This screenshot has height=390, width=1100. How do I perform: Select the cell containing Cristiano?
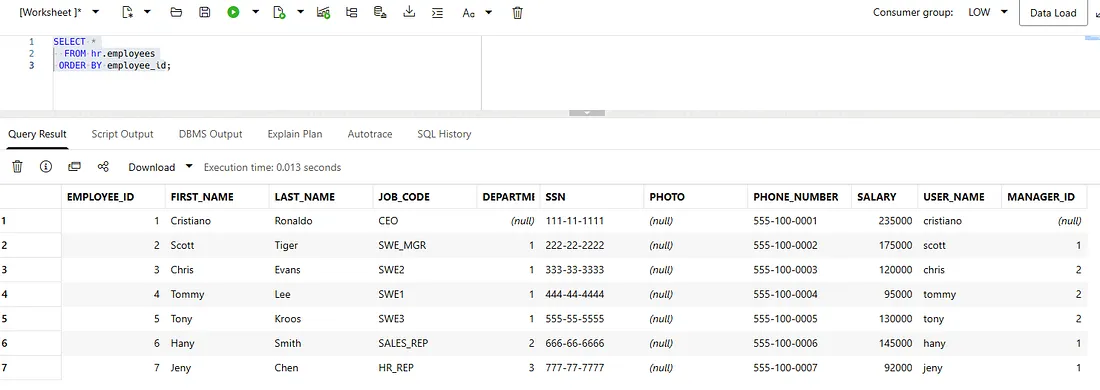[x=217, y=221]
